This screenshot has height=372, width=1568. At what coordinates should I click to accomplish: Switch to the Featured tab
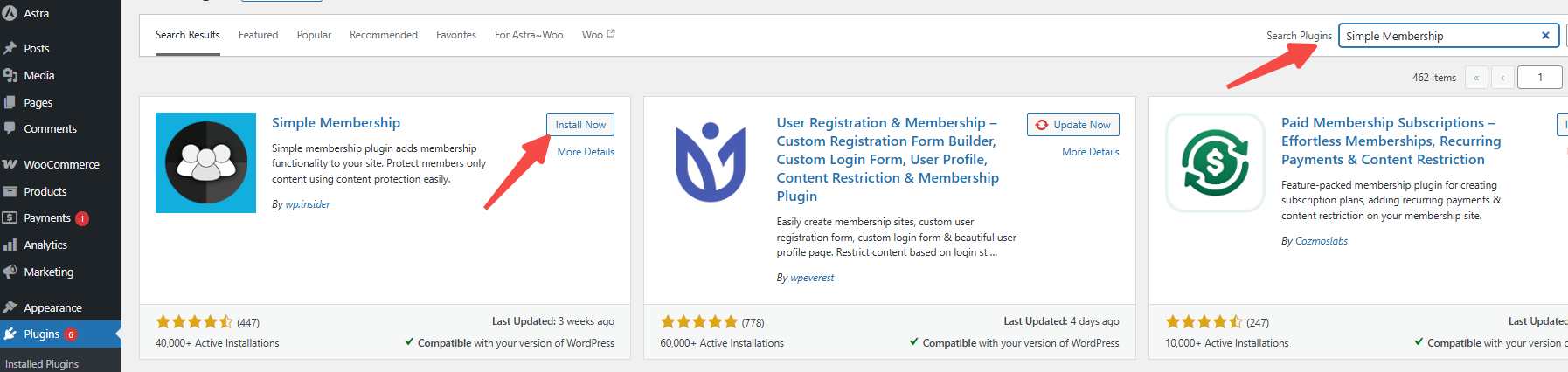[258, 35]
